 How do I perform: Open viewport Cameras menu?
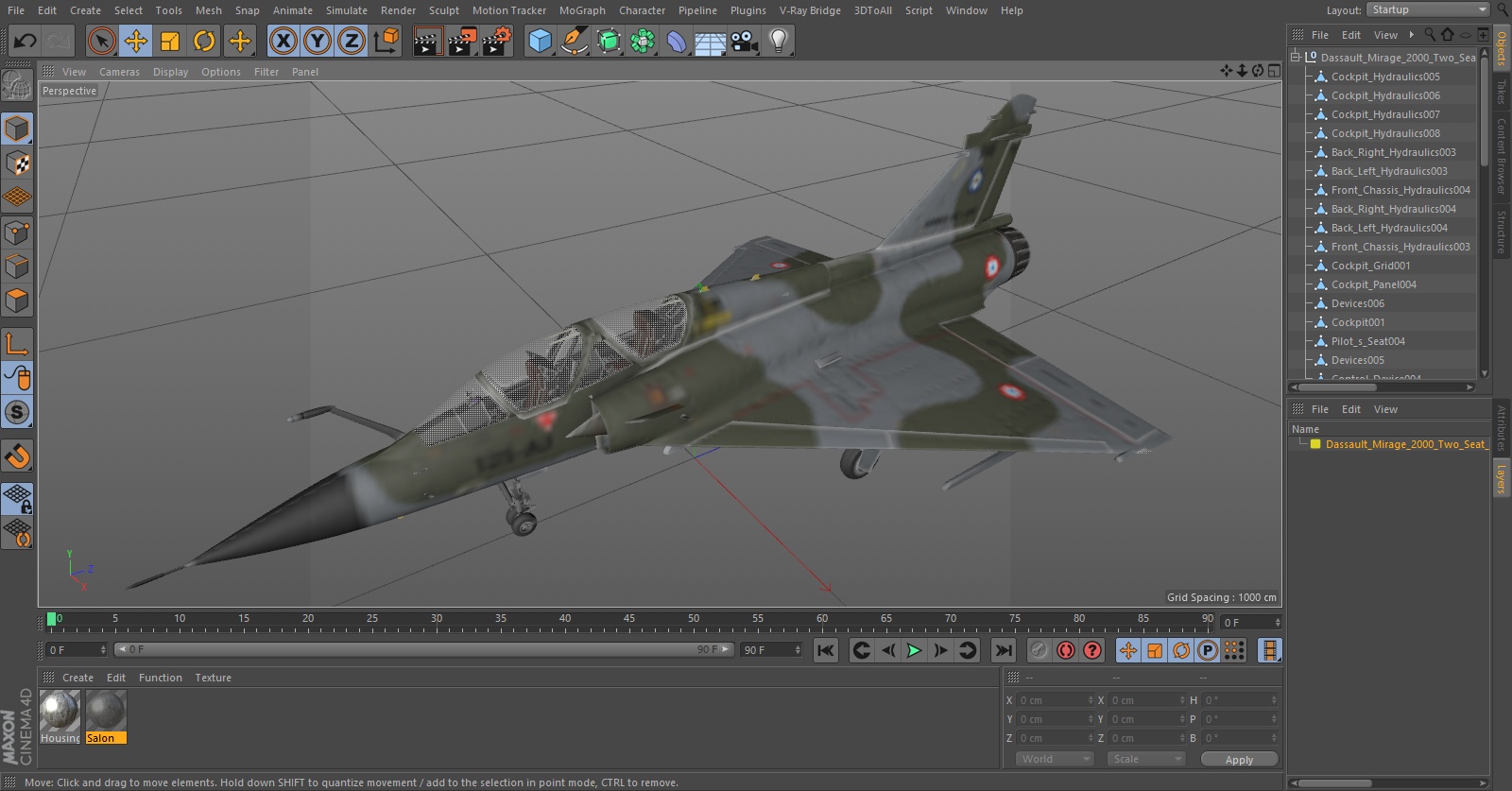(x=119, y=72)
